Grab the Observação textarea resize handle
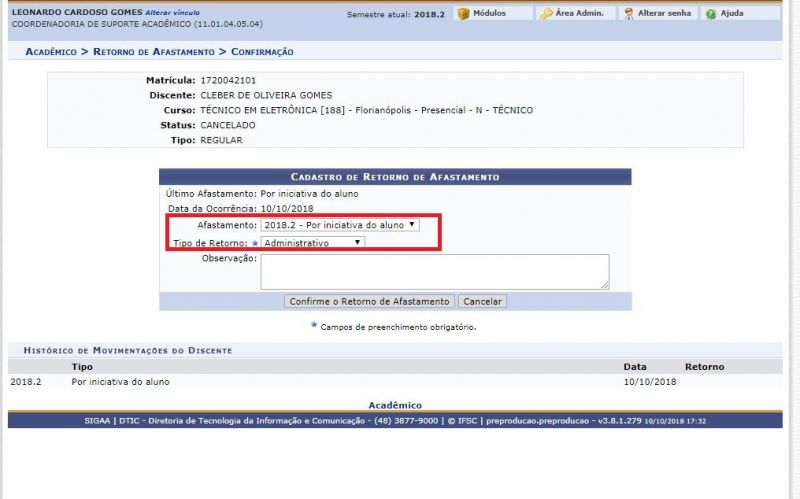The width and height of the screenshot is (800, 499). 604,284
